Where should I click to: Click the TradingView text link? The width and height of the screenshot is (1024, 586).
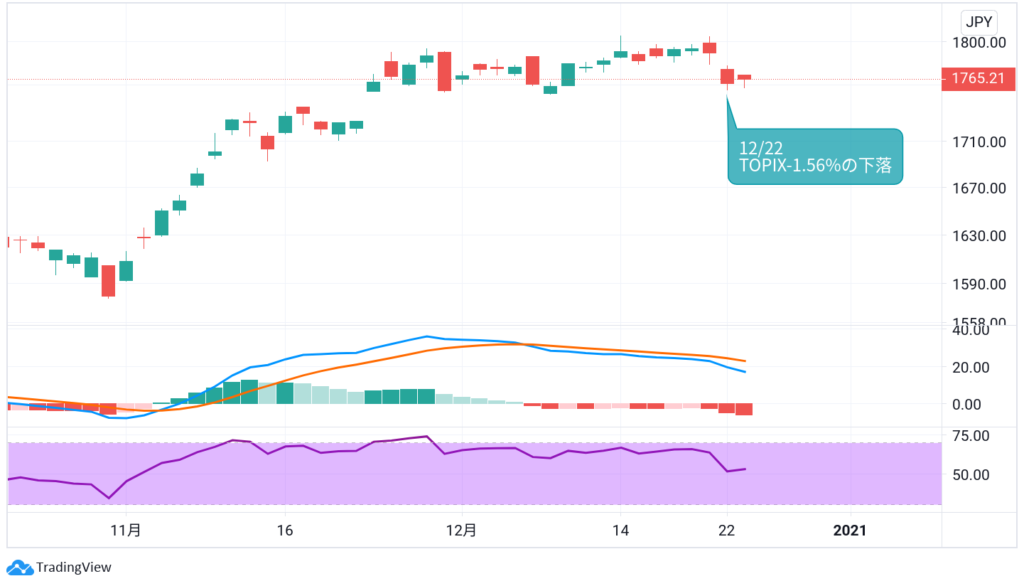coord(73,568)
